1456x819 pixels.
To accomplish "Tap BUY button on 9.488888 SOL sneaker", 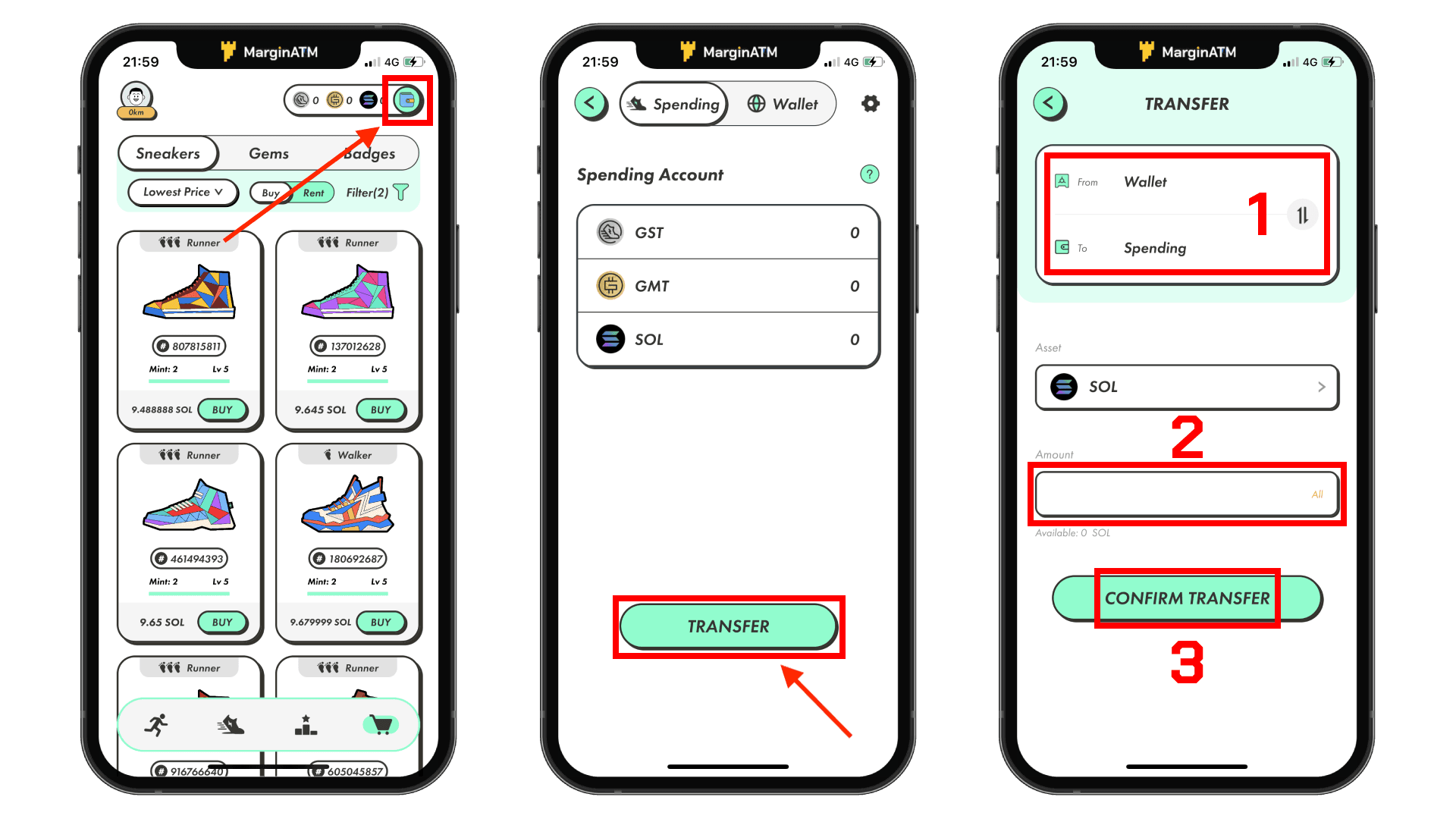I will tap(222, 410).
